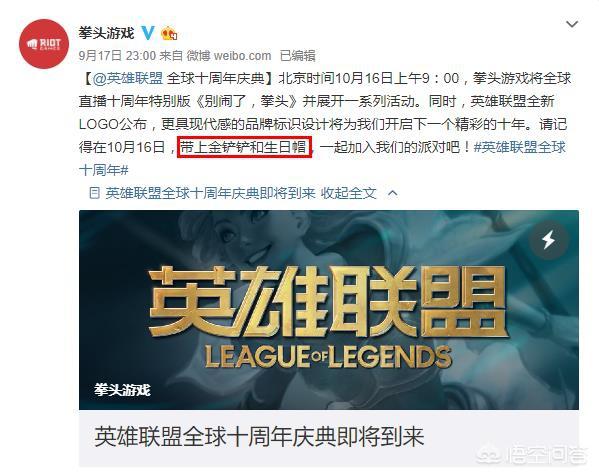
Task: Collapse full text with 收起全文
Action: [x=348, y=193]
